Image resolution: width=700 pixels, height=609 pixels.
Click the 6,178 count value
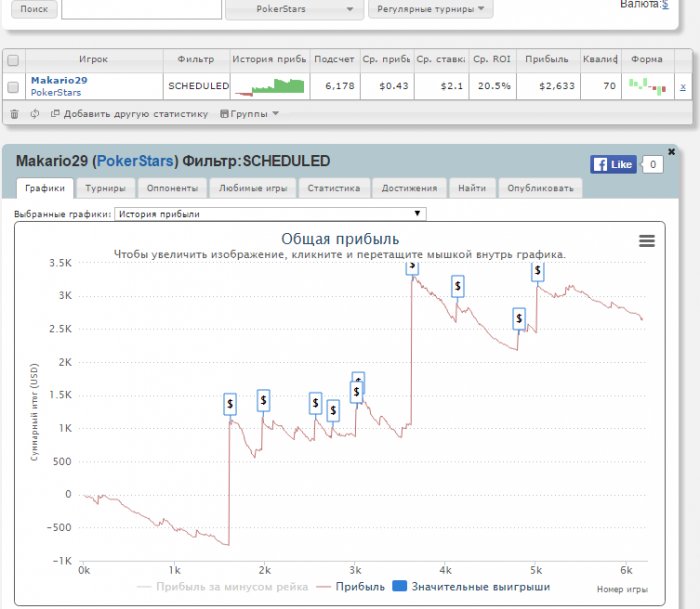click(340, 86)
